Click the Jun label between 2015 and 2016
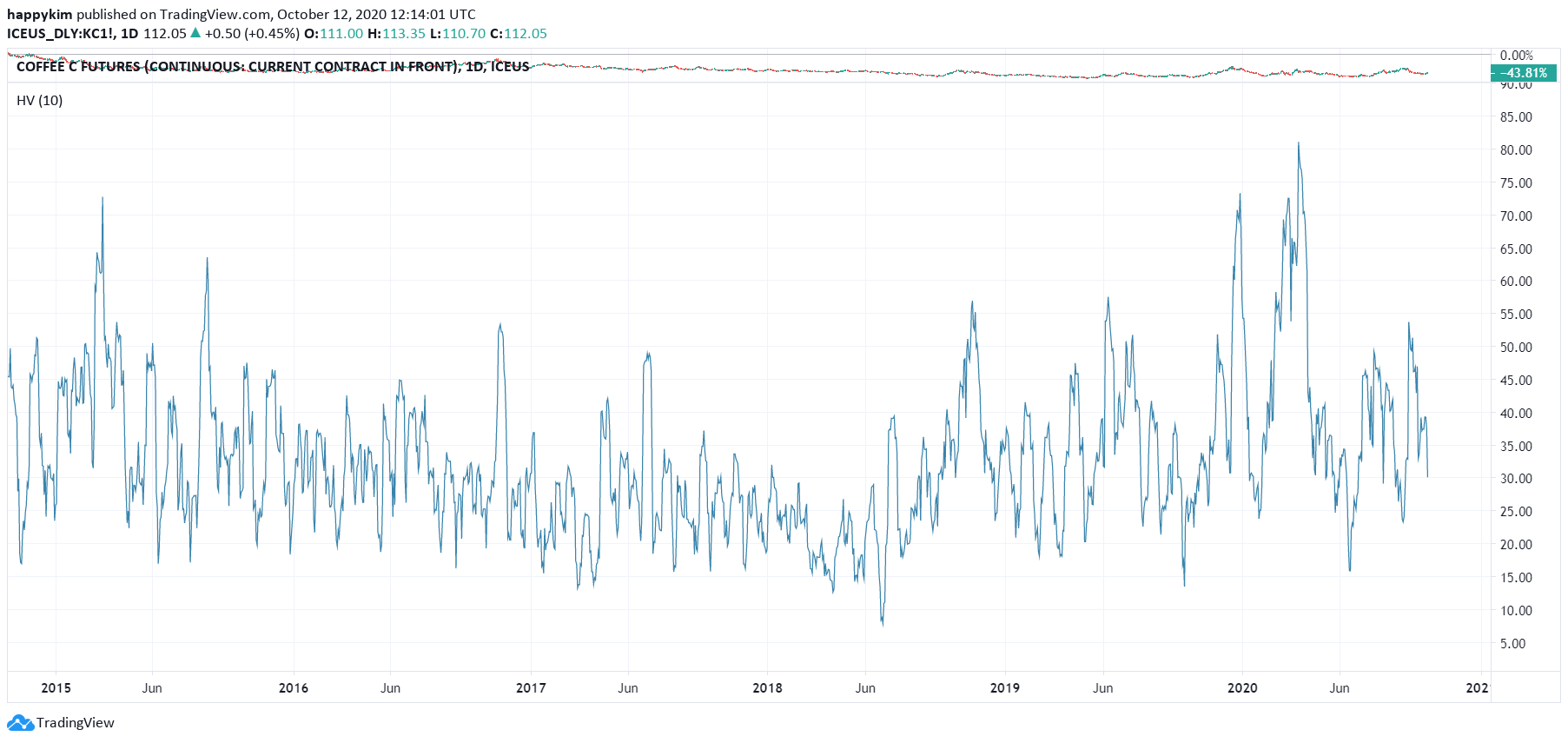 [152, 688]
